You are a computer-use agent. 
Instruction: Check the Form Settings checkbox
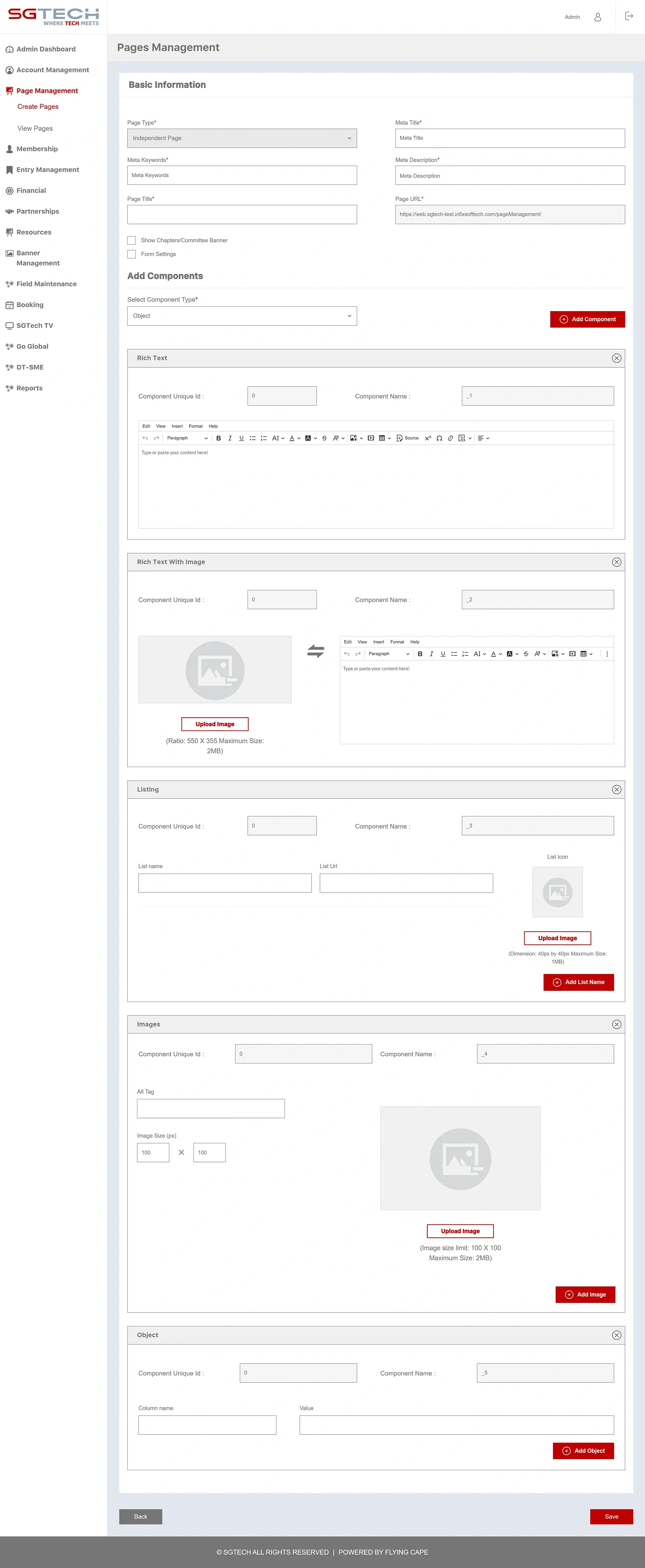click(131, 254)
